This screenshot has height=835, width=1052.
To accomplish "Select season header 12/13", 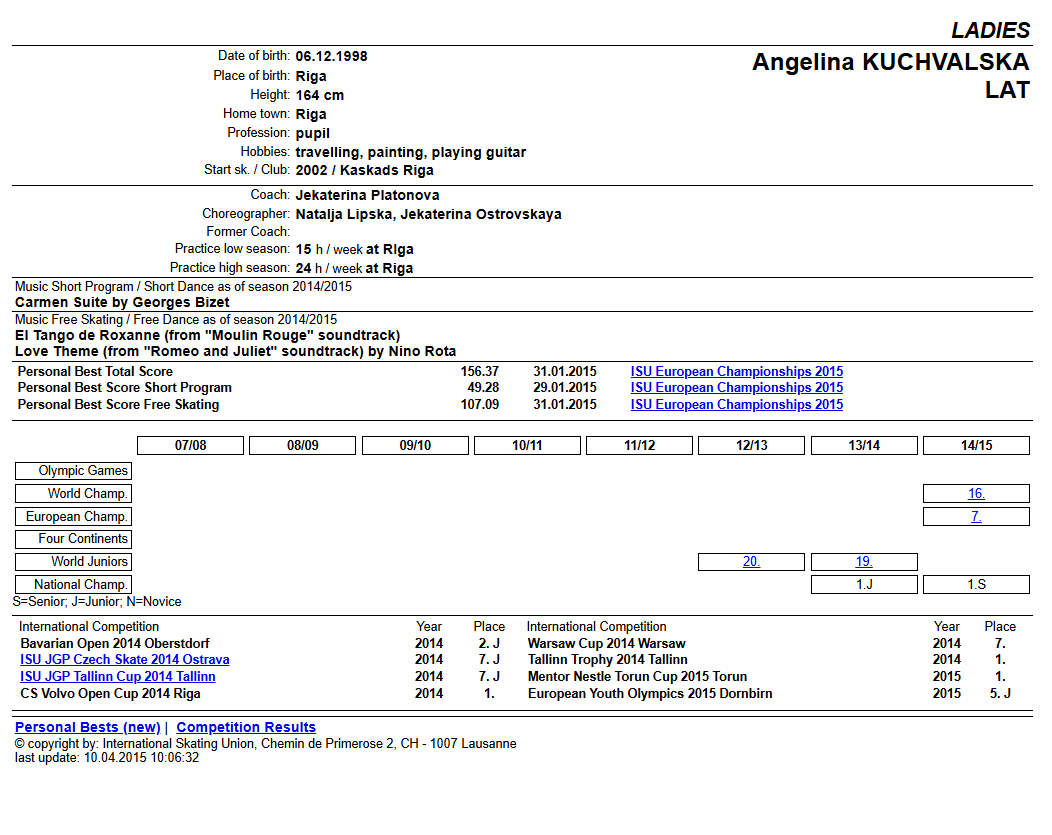I will [x=751, y=445].
